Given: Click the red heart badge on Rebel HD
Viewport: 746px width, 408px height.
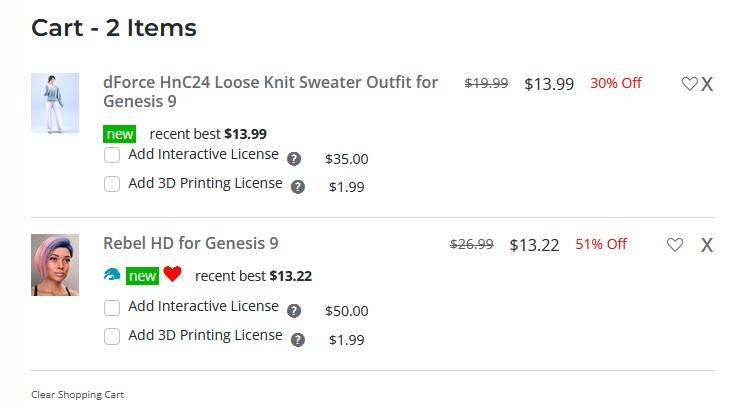Looking at the screenshot, I should click(172, 275).
